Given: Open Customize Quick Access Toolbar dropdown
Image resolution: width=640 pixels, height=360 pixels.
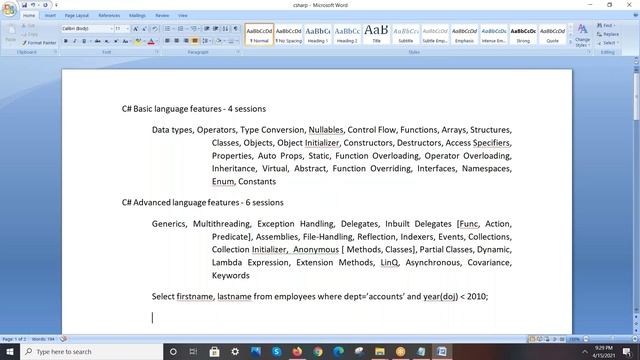Looking at the screenshot, I should coord(56,5).
